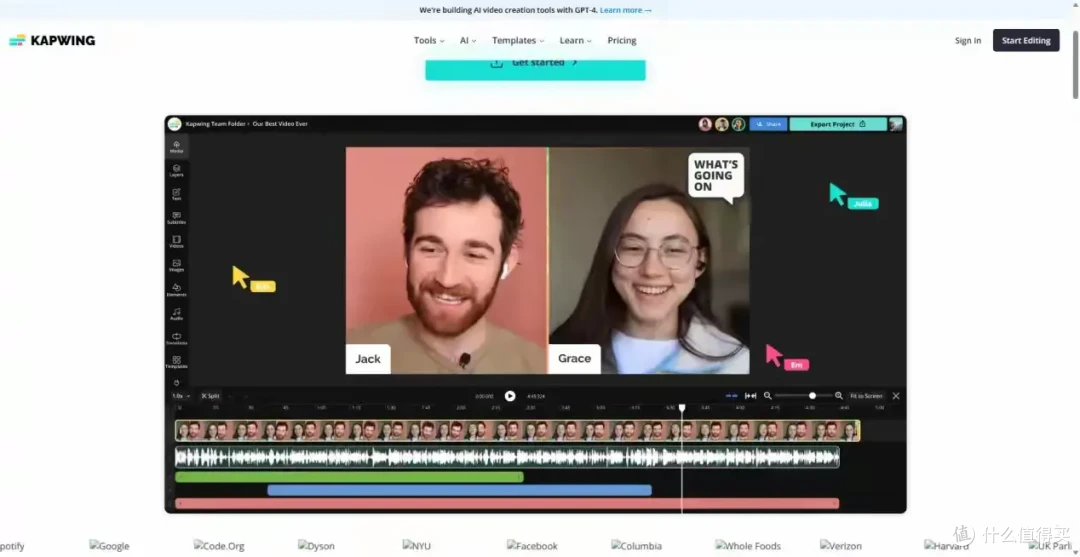Click the Split scissors tool
Viewport: 1080px width, 557px height.
[x=210, y=396]
